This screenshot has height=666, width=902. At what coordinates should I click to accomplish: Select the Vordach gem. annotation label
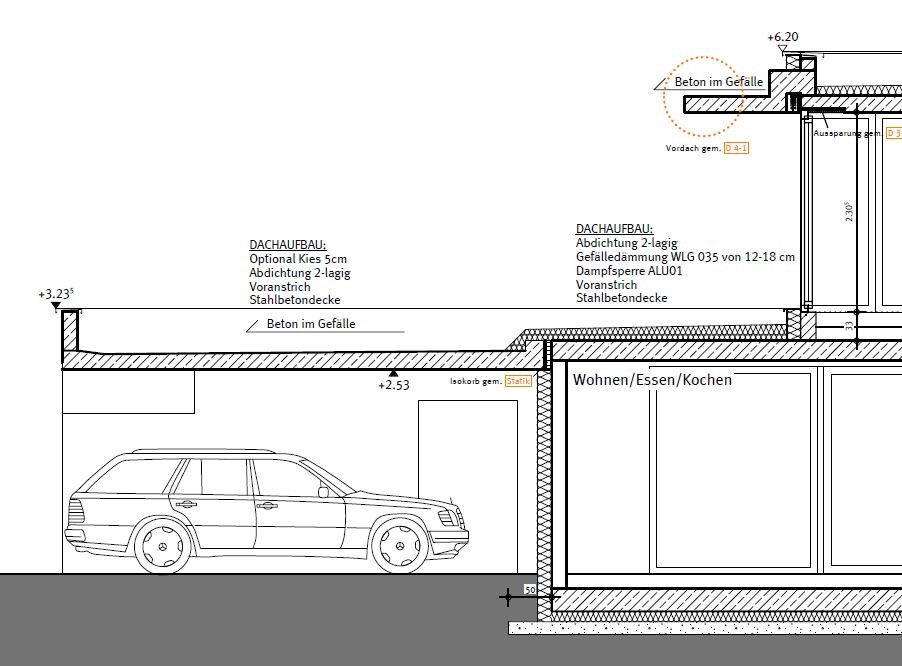point(693,148)
